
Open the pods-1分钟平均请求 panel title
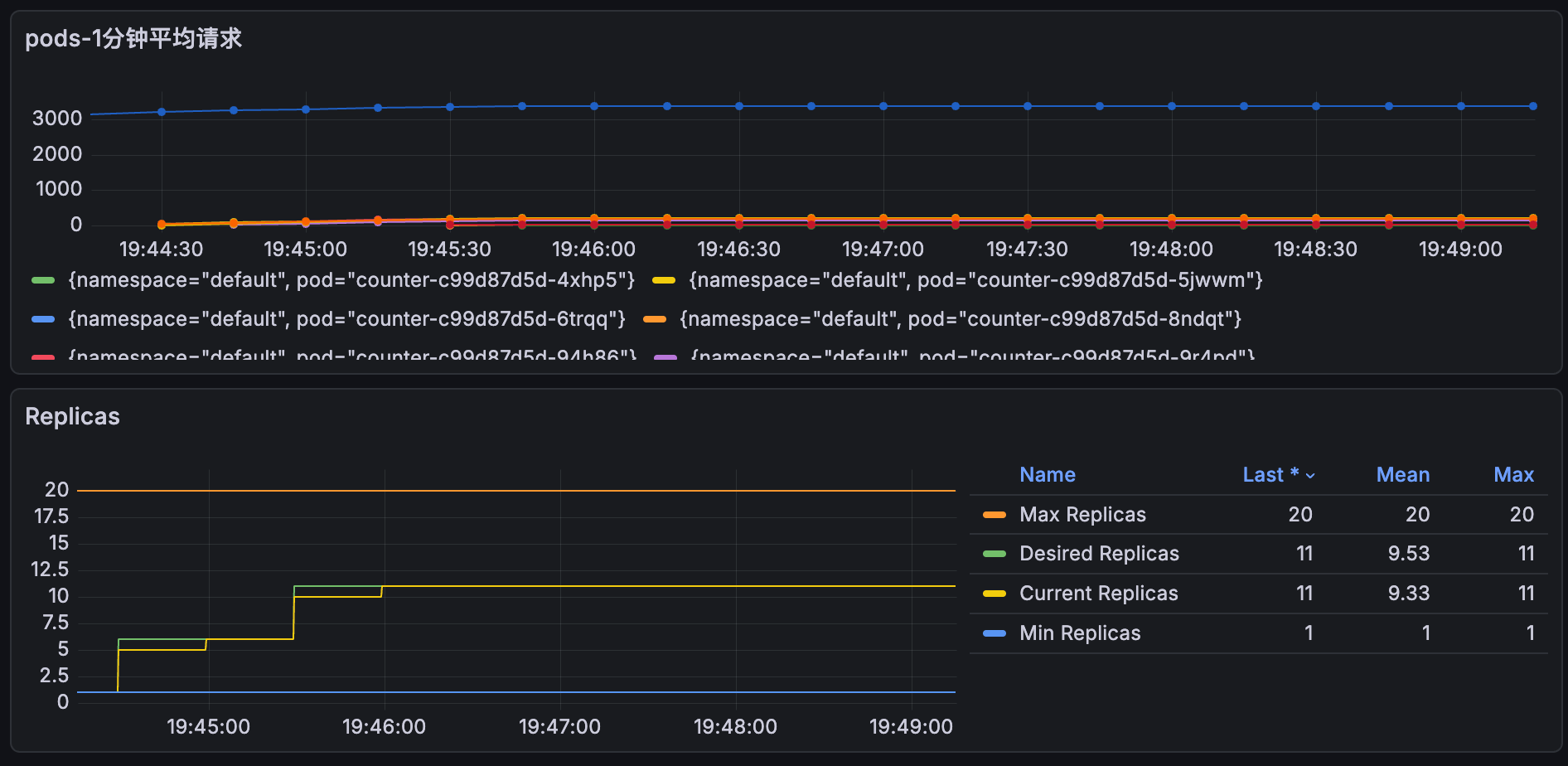click(133, 38)
